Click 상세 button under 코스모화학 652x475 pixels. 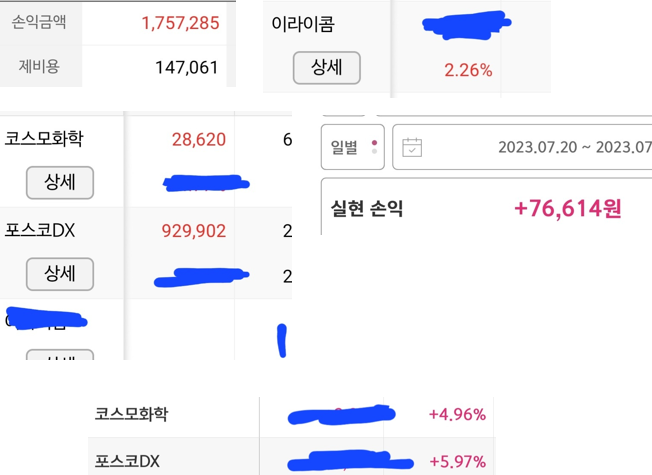click(60, 182)
